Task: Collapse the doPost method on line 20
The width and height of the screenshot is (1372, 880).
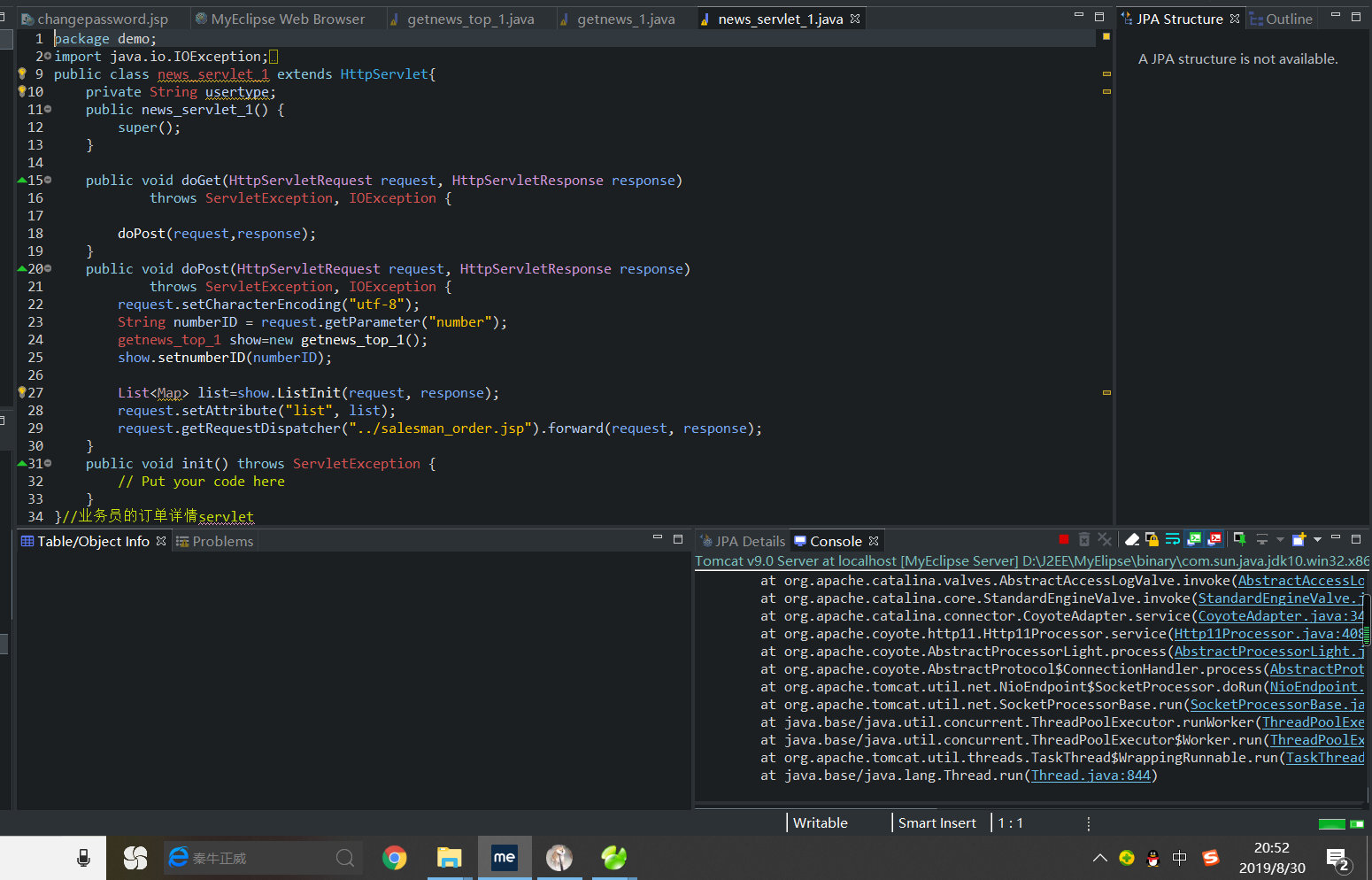Action: point(48,268)
